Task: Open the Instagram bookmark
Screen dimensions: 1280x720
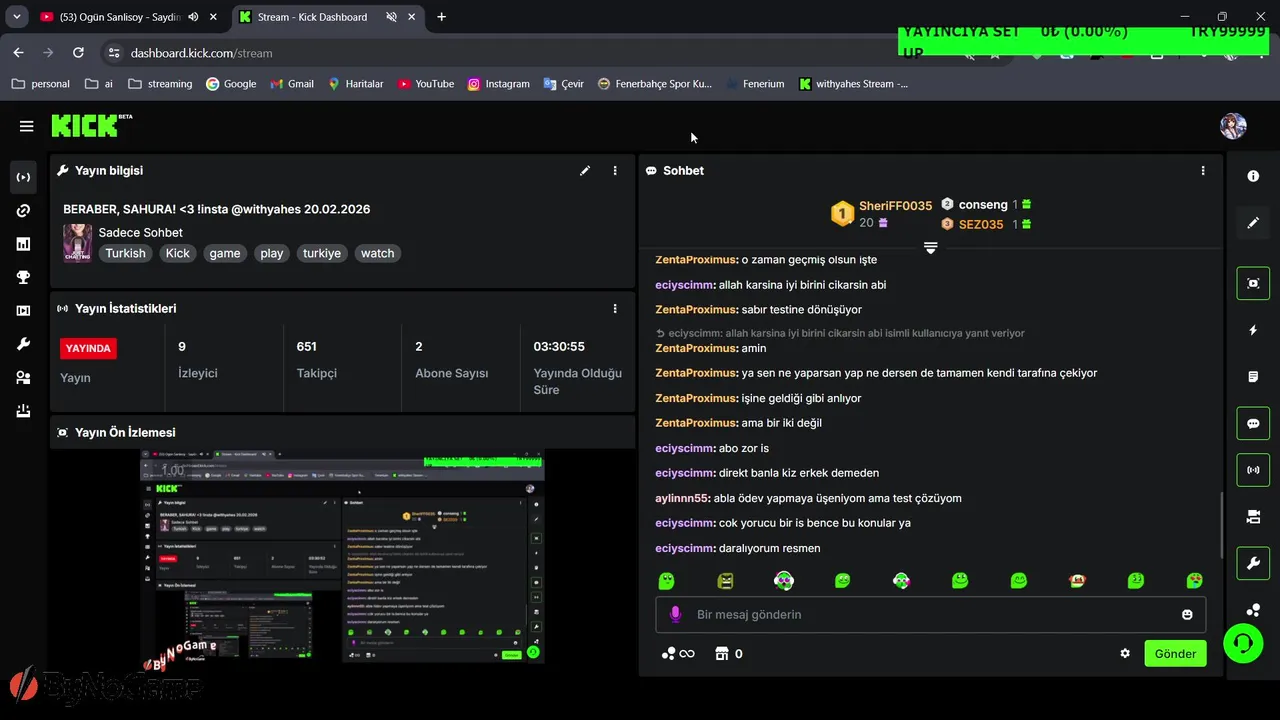Action: pyautogui.click(x=498, y=84)
